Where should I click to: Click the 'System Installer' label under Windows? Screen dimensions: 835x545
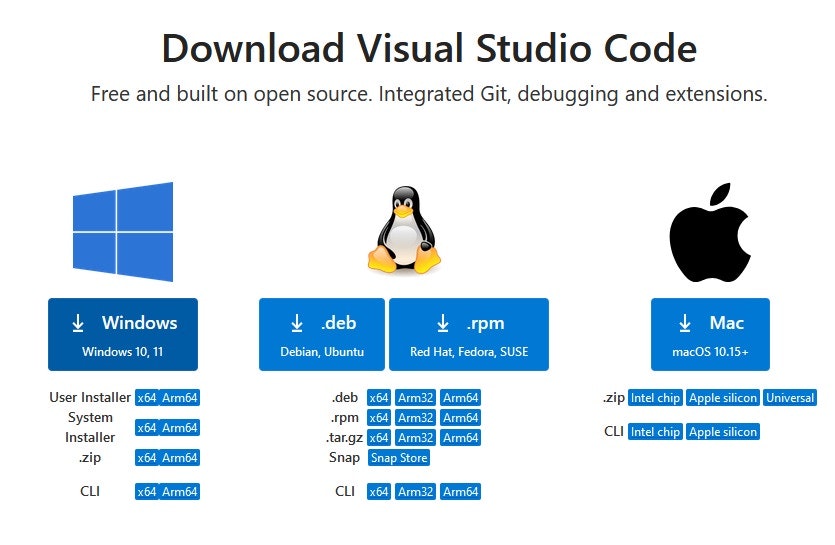90,427
